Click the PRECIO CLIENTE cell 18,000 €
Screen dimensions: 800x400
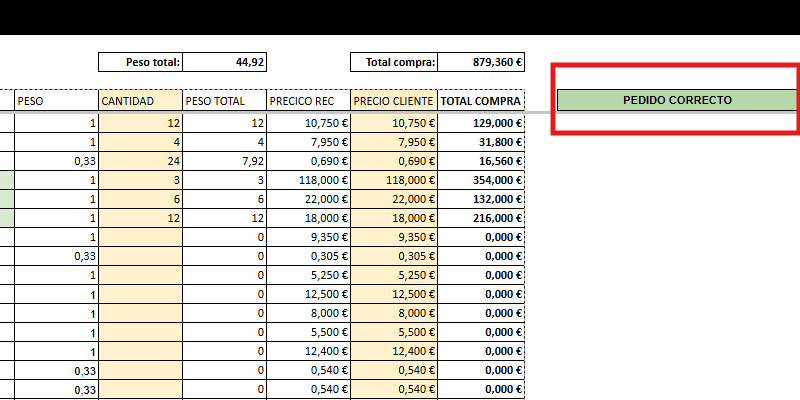(x=394, y=218)
